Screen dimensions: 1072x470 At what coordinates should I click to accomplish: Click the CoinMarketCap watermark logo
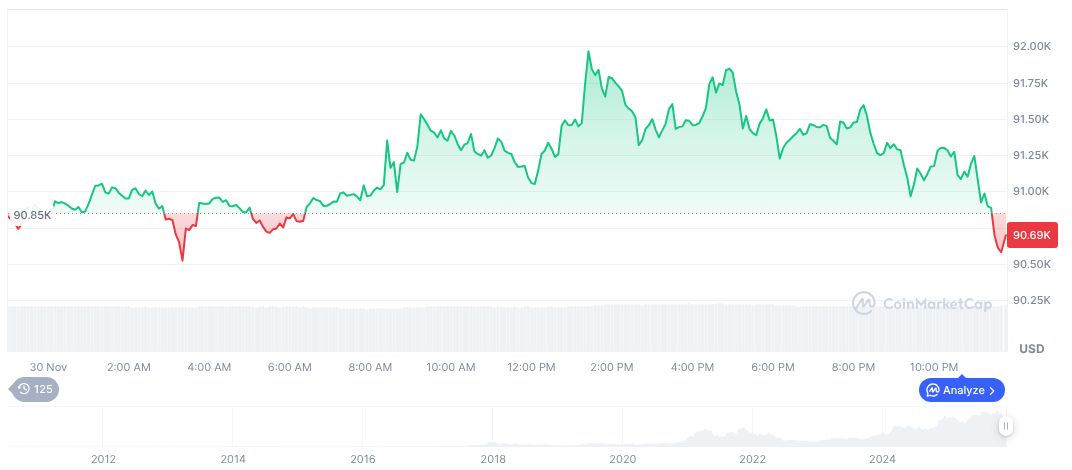coord(922,303)
